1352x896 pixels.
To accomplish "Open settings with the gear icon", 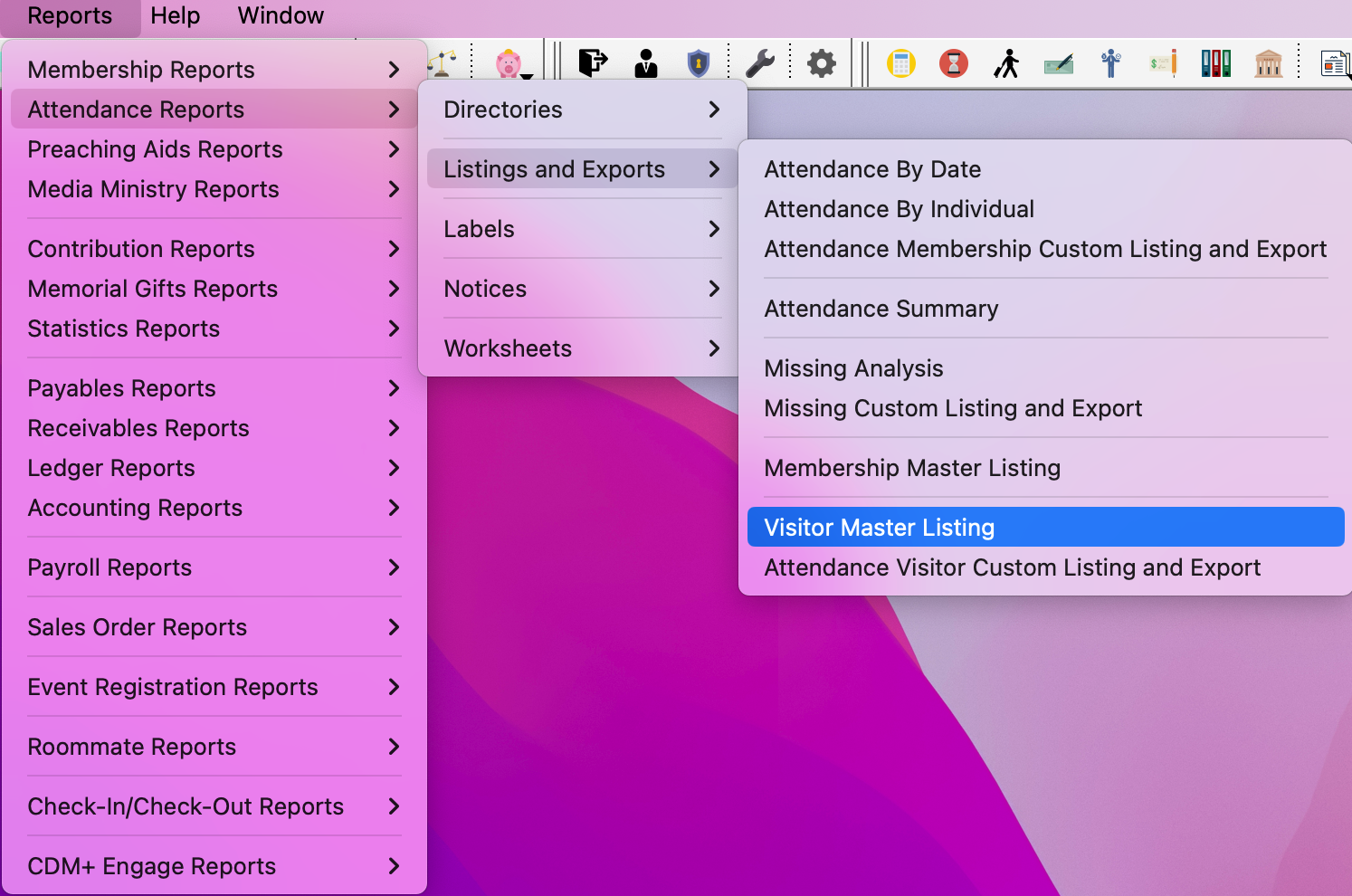I will (821, 63).
